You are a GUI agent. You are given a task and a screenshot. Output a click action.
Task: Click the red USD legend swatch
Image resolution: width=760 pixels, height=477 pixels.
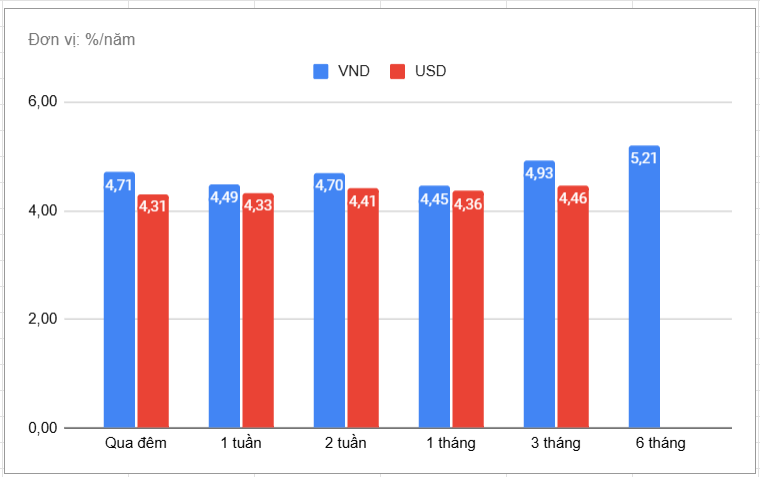coord(397,71)
